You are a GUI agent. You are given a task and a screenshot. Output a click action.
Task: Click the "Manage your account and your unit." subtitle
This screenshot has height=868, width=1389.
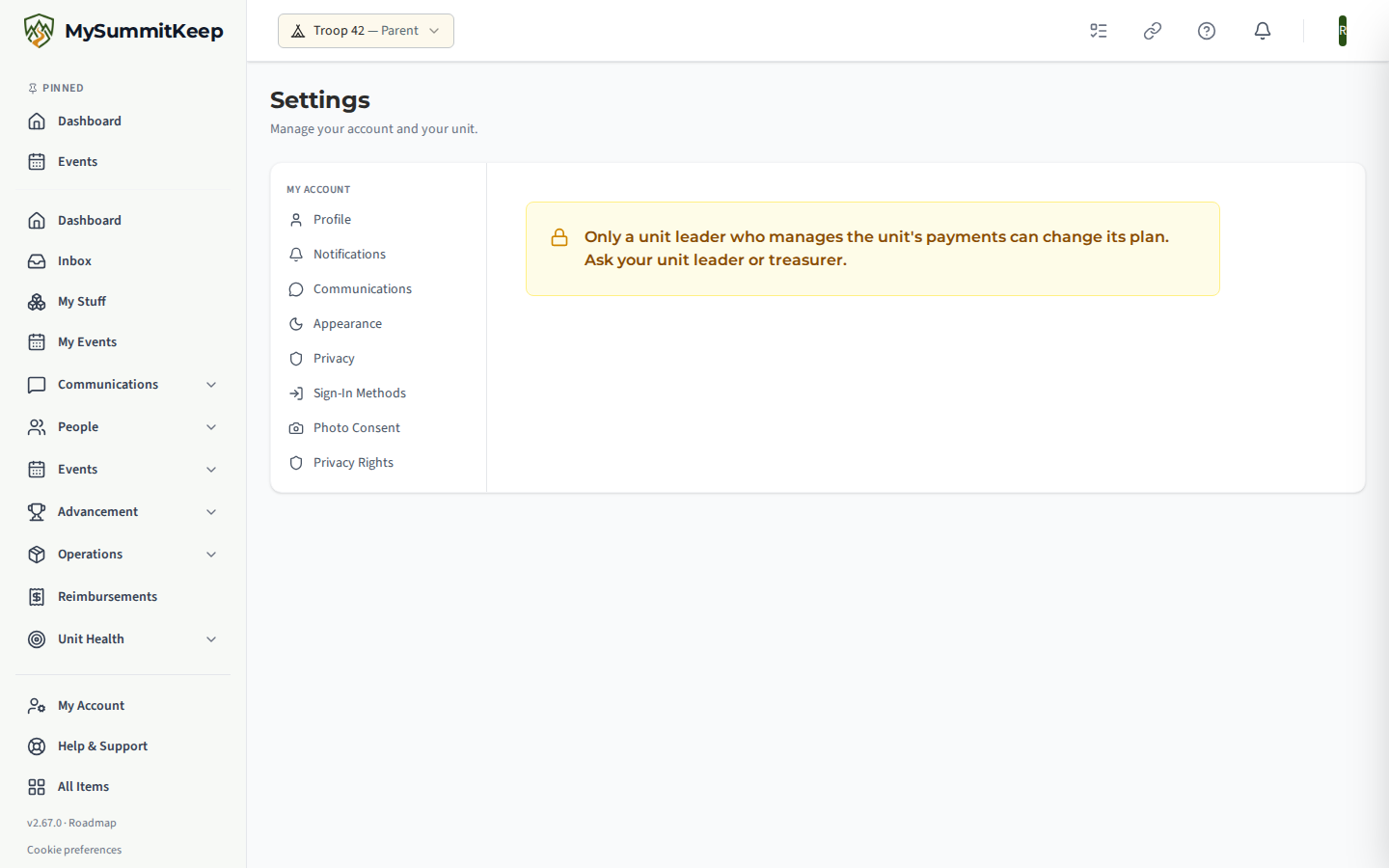tap(374, 129)
